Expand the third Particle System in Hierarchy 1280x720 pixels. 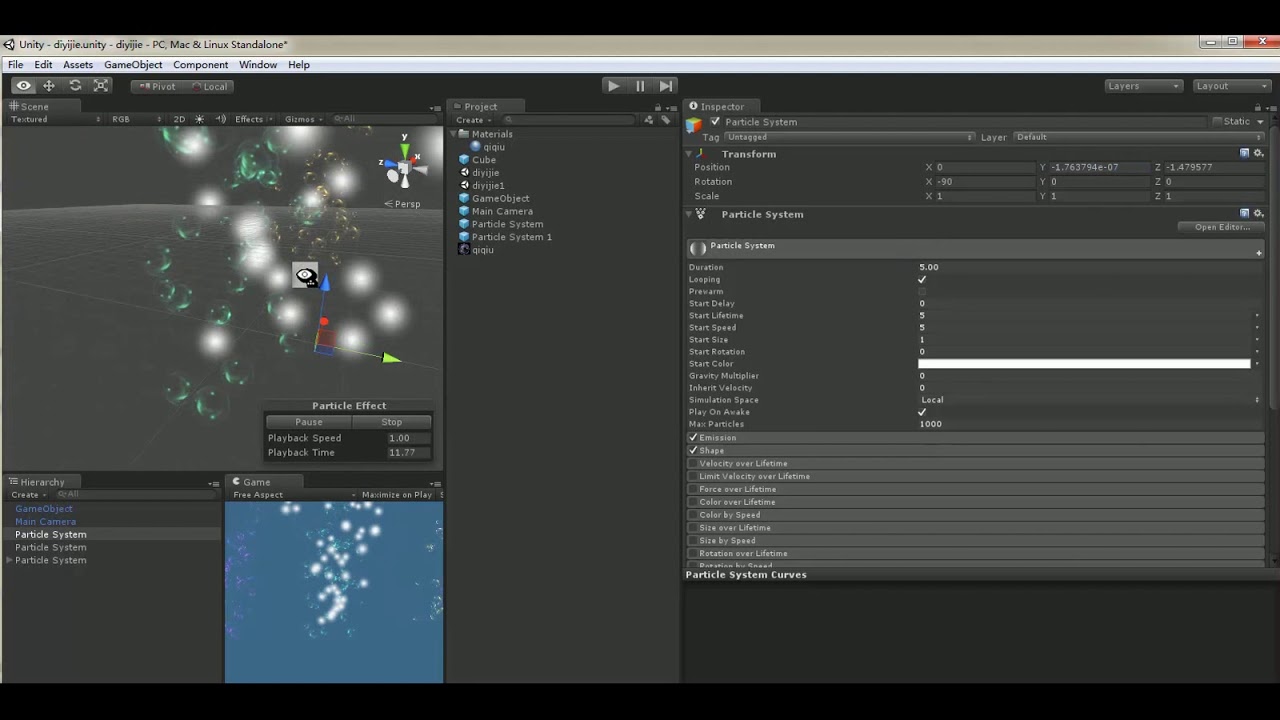[10, 560]
